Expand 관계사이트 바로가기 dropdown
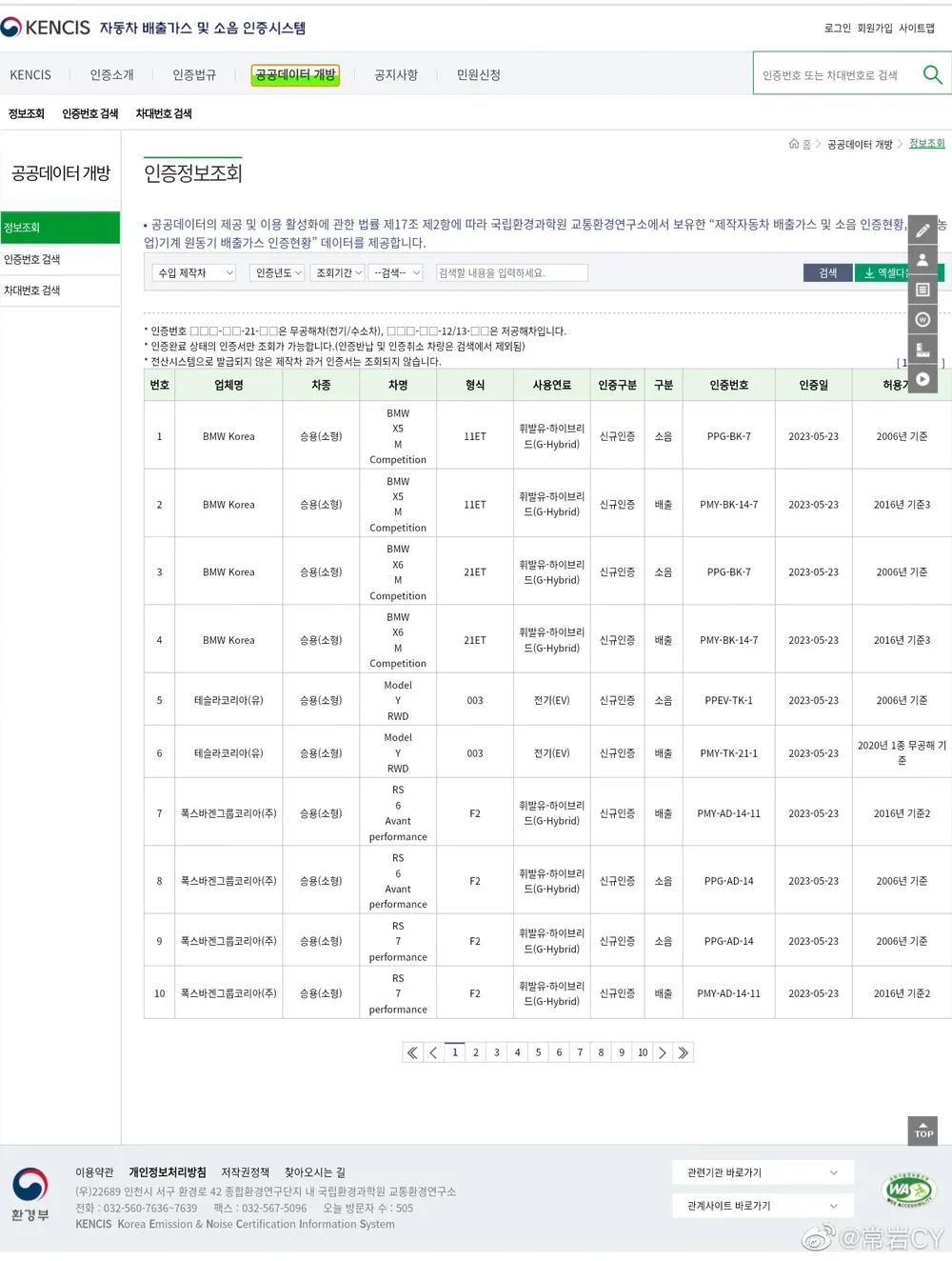This screenshot has width=952, height=1261. click(763, 1206)
